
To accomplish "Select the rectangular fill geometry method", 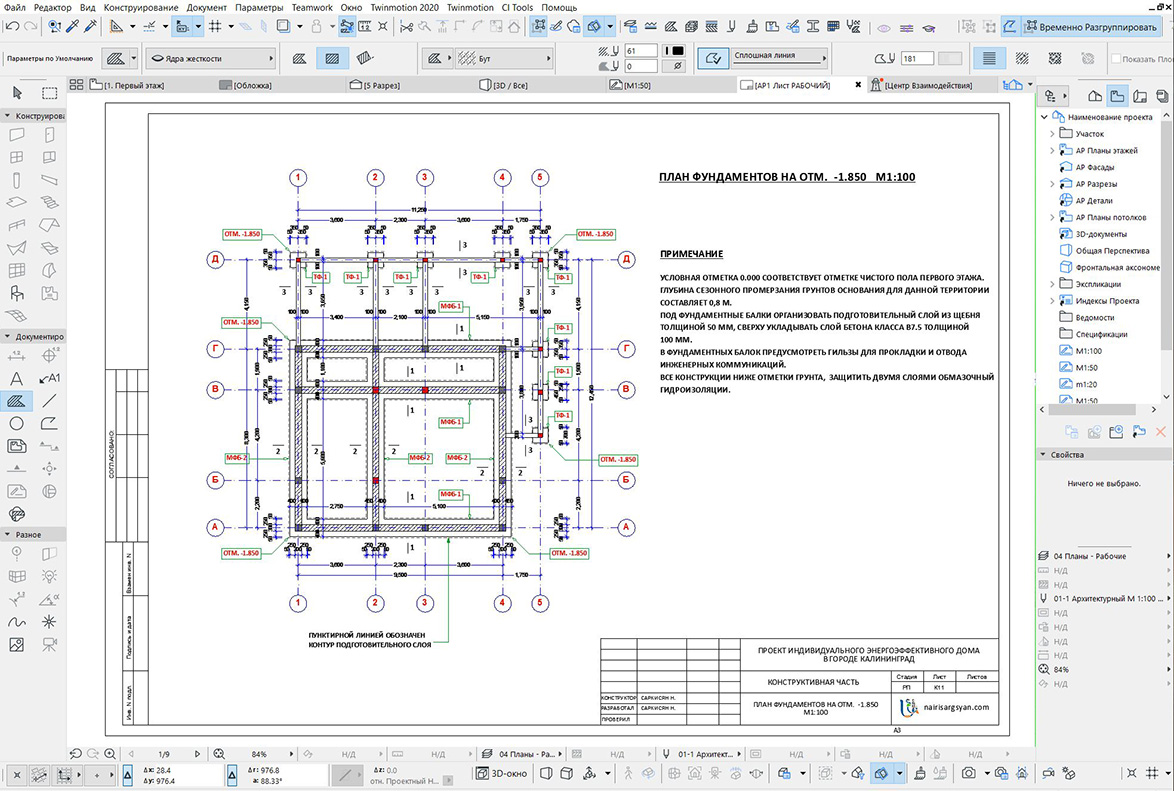I will (332, 58).
